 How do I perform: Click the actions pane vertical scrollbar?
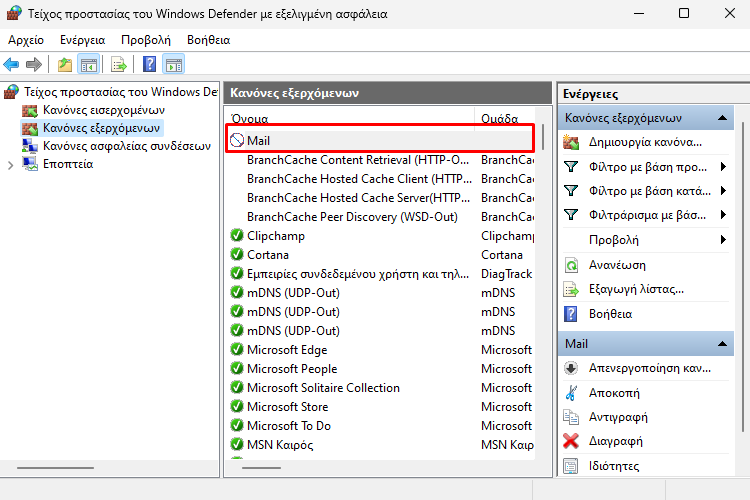[743, 277]
